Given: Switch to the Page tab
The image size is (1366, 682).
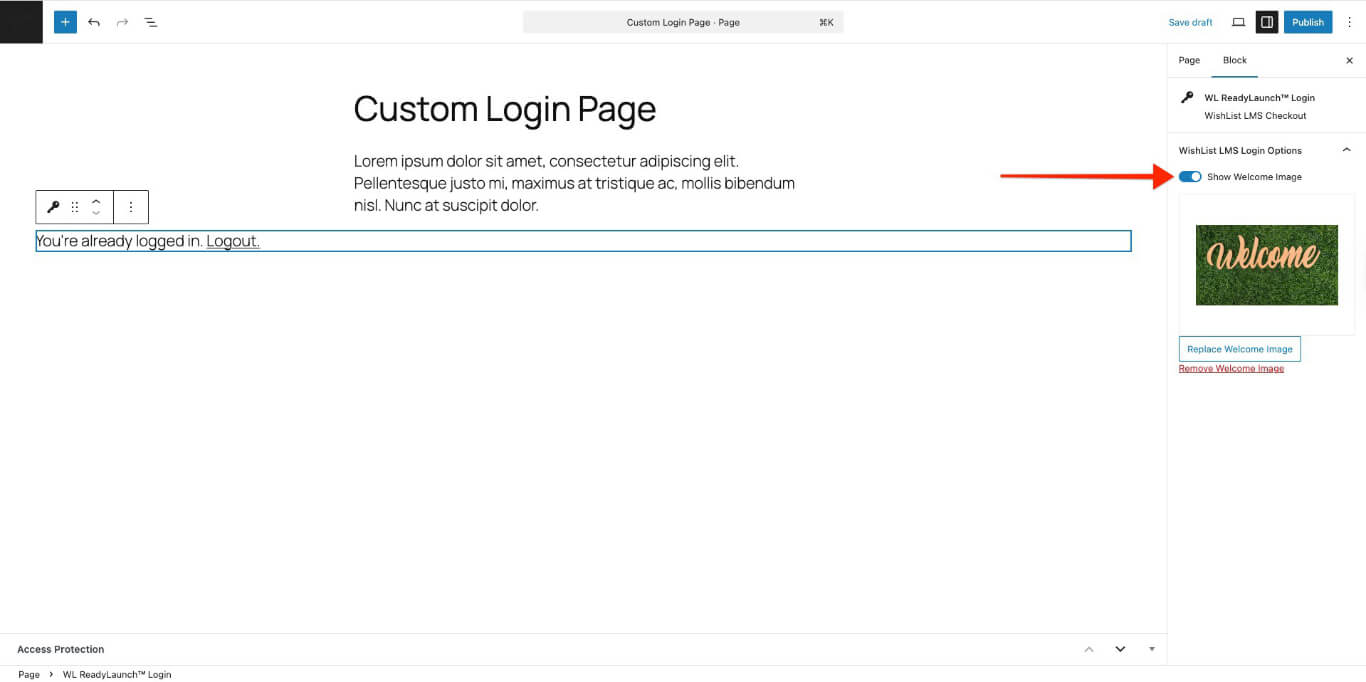Looking at the screenshot, I should (1188, 60).
